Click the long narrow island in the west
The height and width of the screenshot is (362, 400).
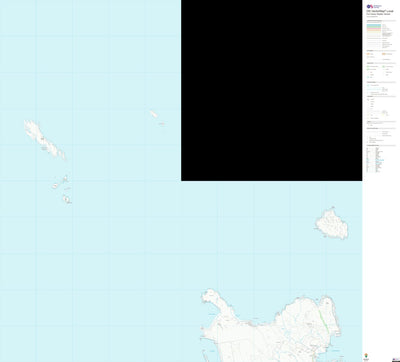pyautogui.click(x=44, y=140)
